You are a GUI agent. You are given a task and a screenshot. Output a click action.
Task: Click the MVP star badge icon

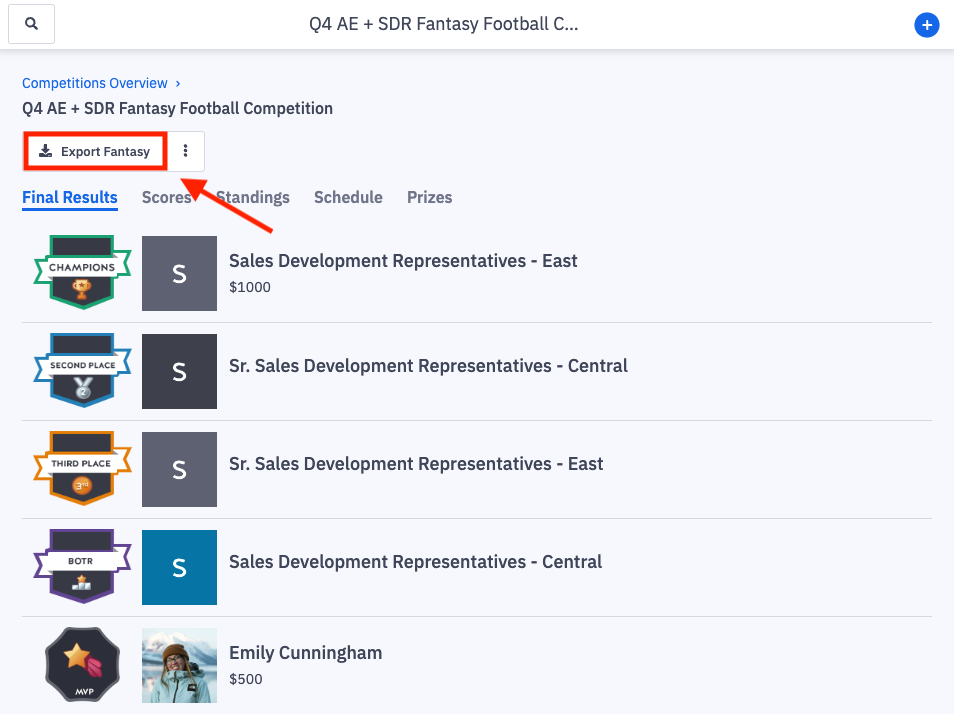pos(82,664)
